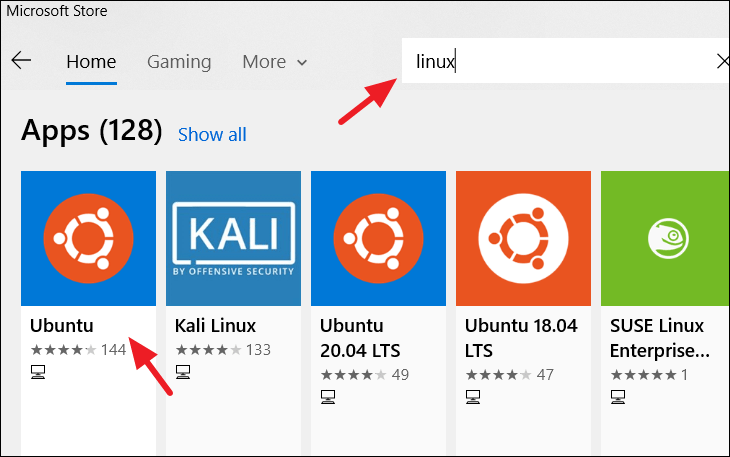Click the PC device icon under Ubuntu
The height and width of the screenshot is (457, 730).
(x=38, y=372)
